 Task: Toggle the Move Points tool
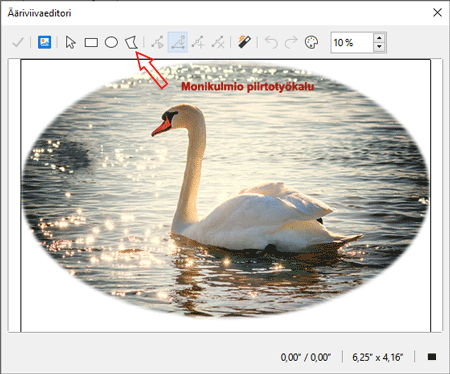[x=178, y=42]
